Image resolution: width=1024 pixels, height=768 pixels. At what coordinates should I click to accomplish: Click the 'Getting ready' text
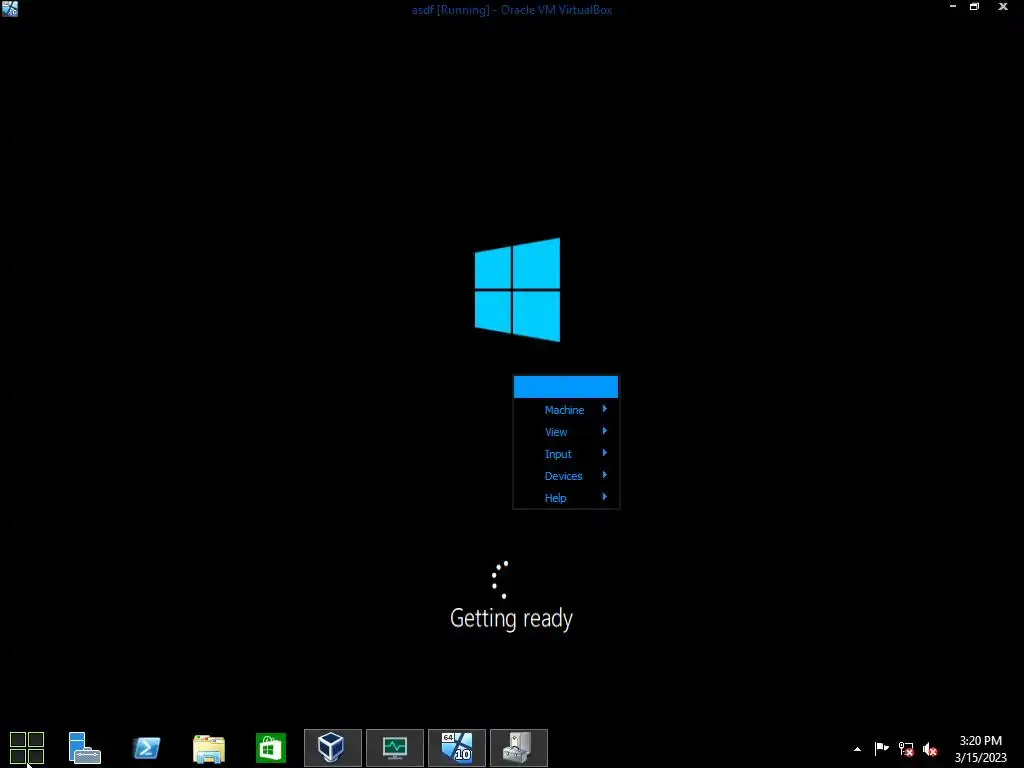click(x=511, y=618)
